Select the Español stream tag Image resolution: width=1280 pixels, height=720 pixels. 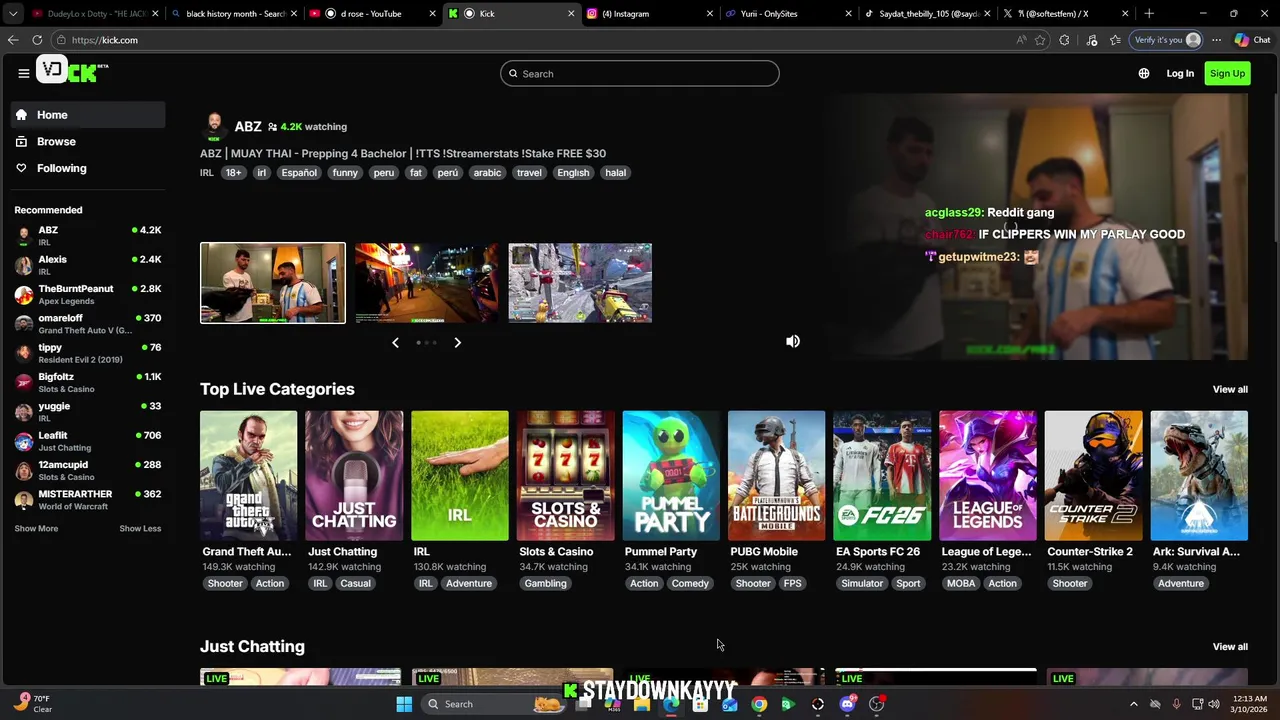point(299,173)
